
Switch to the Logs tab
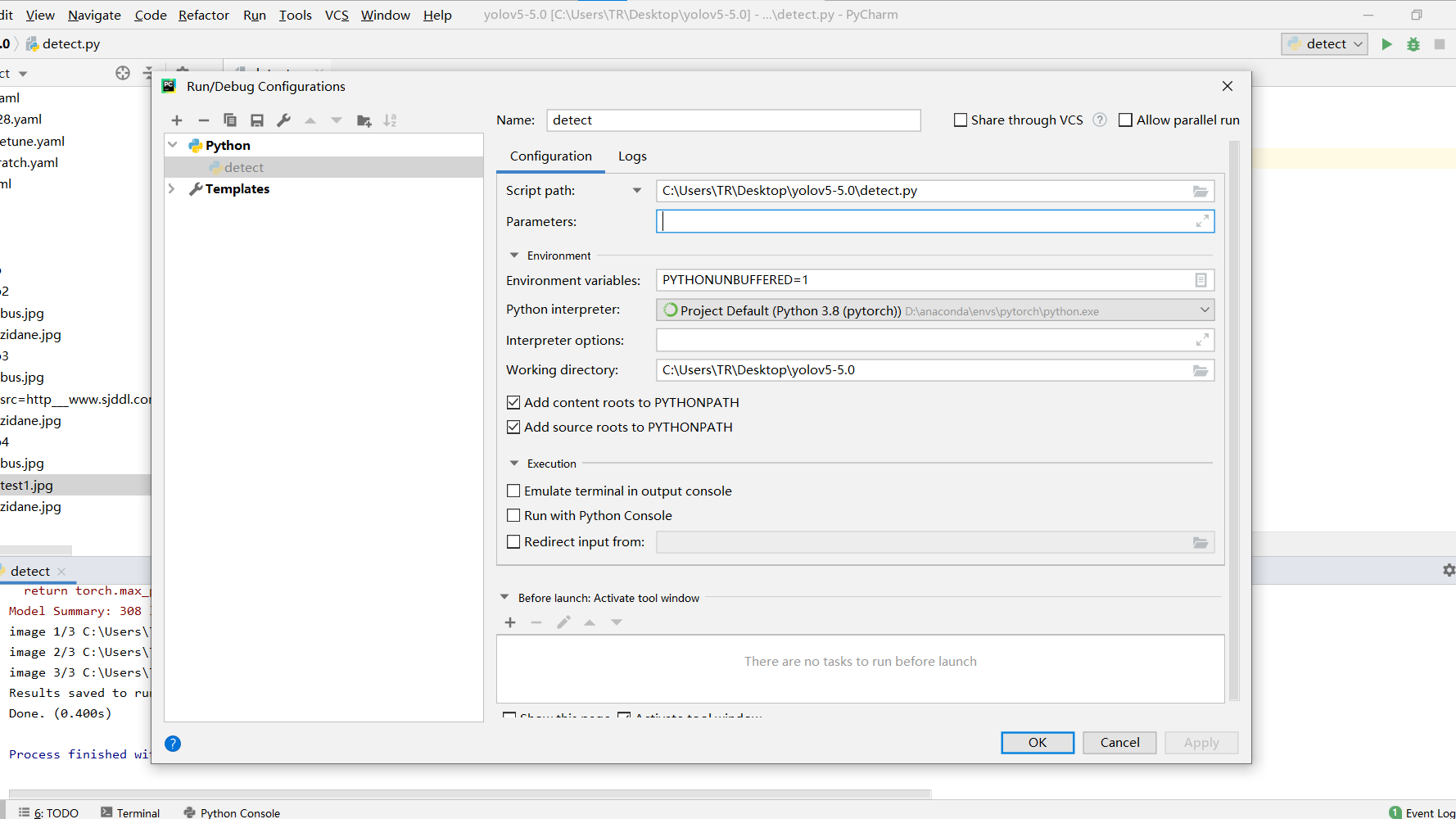point(632,156)
